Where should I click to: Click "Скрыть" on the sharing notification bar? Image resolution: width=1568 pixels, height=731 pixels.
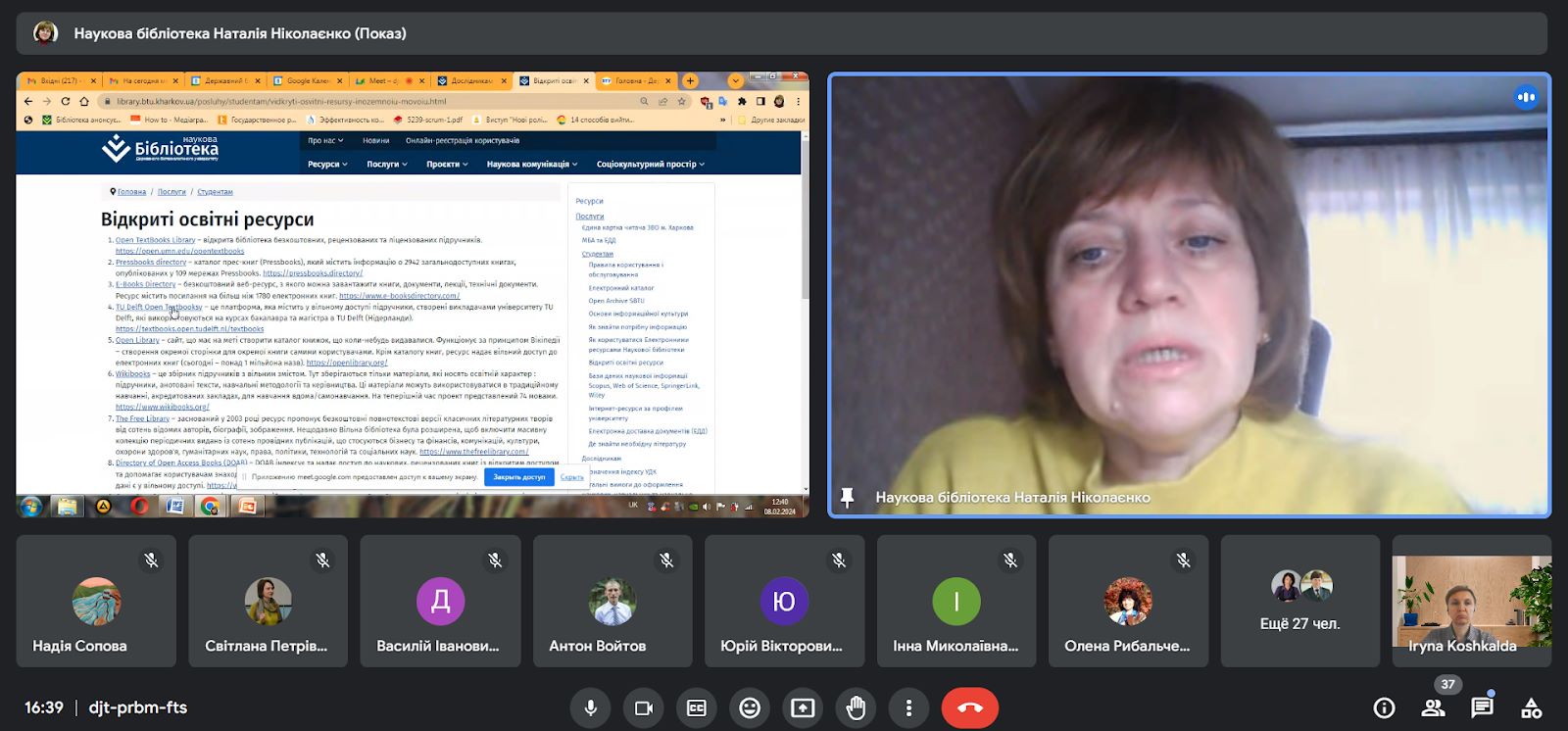click(x=572, y=477)
